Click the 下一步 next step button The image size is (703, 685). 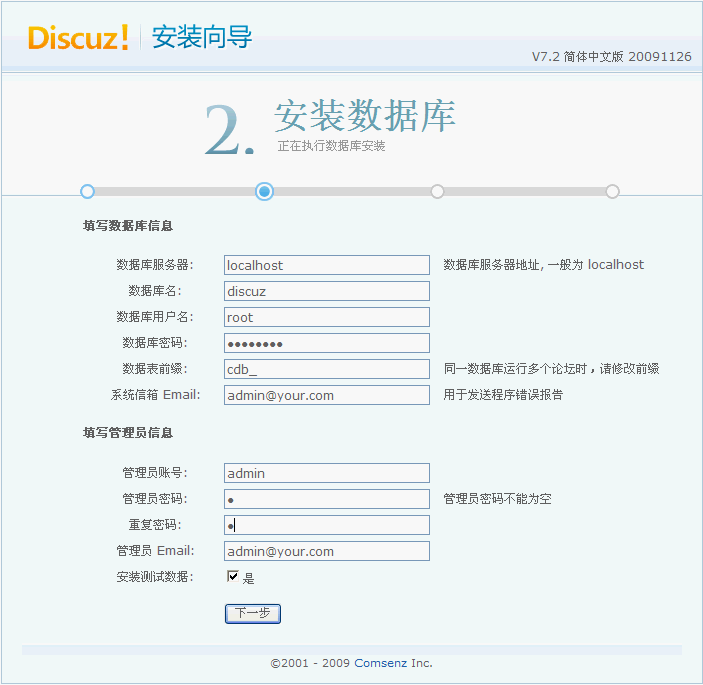252,613
